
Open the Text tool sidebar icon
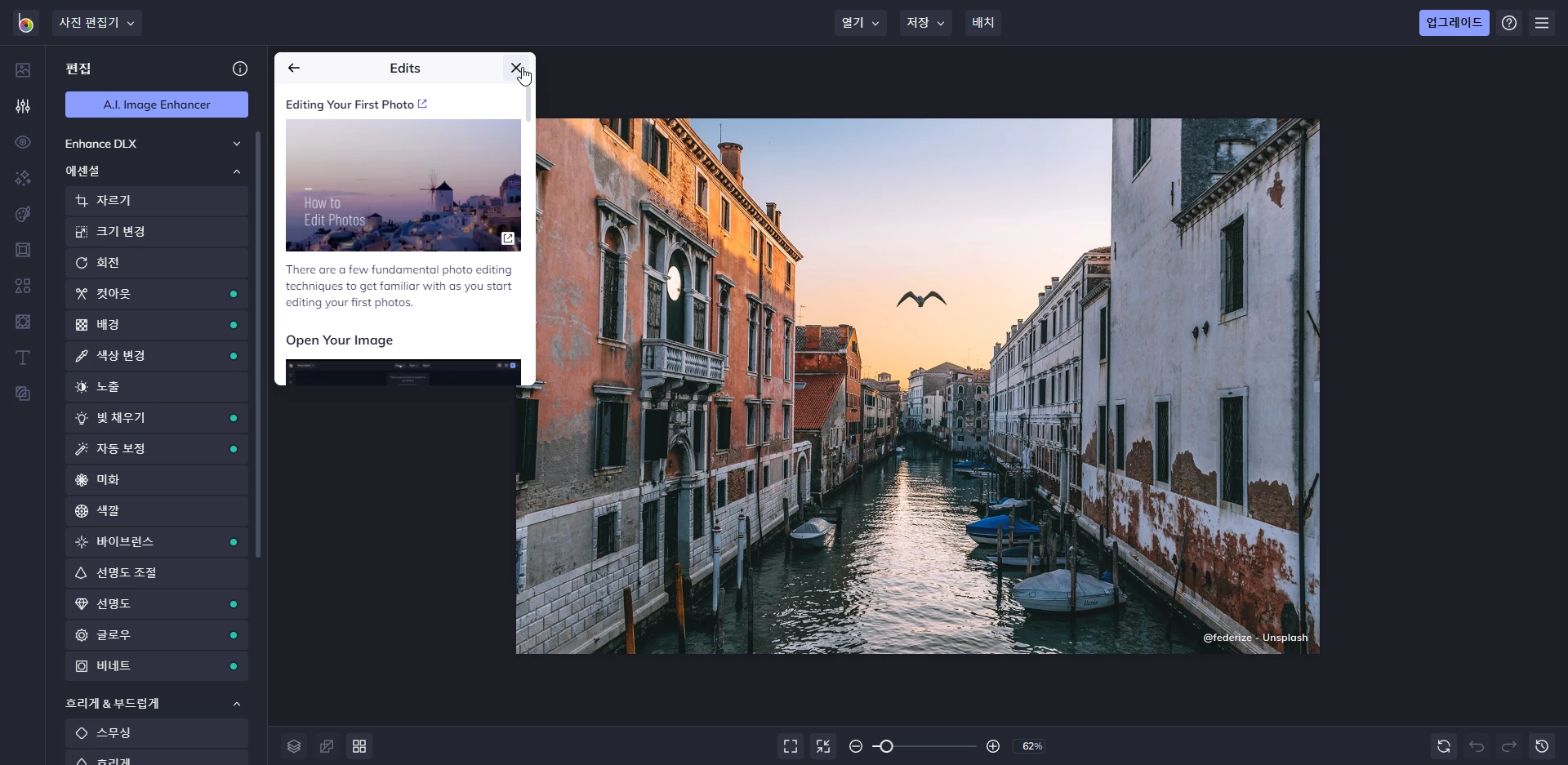pyautogui.click(x=23, y=358)
